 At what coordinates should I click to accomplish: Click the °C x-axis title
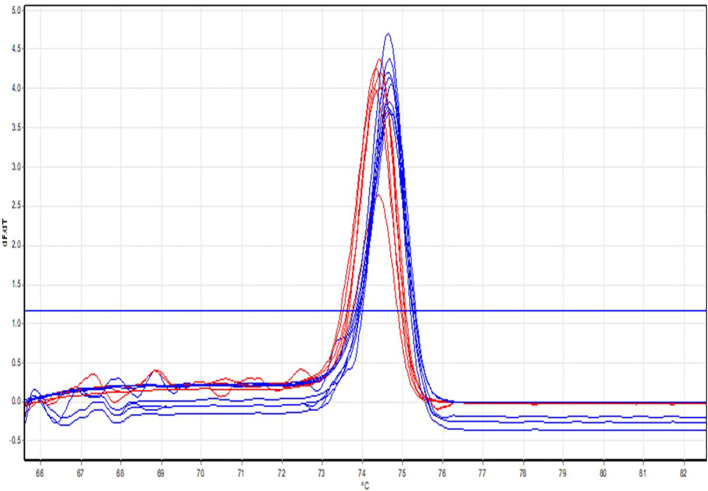[x=365, y=486]
